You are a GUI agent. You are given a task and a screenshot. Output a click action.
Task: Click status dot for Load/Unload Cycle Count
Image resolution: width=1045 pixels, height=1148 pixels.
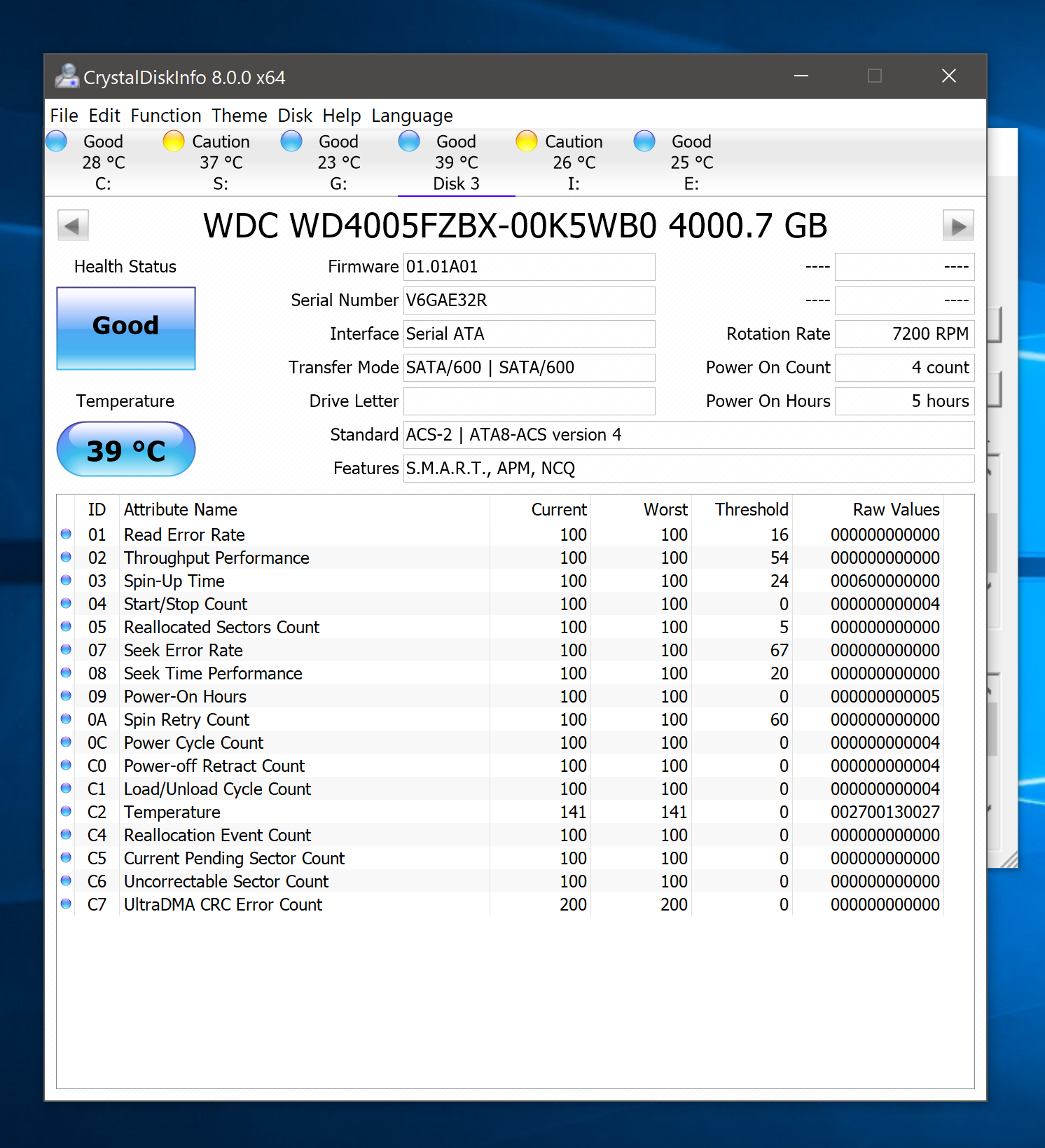[x=66, y=789]
